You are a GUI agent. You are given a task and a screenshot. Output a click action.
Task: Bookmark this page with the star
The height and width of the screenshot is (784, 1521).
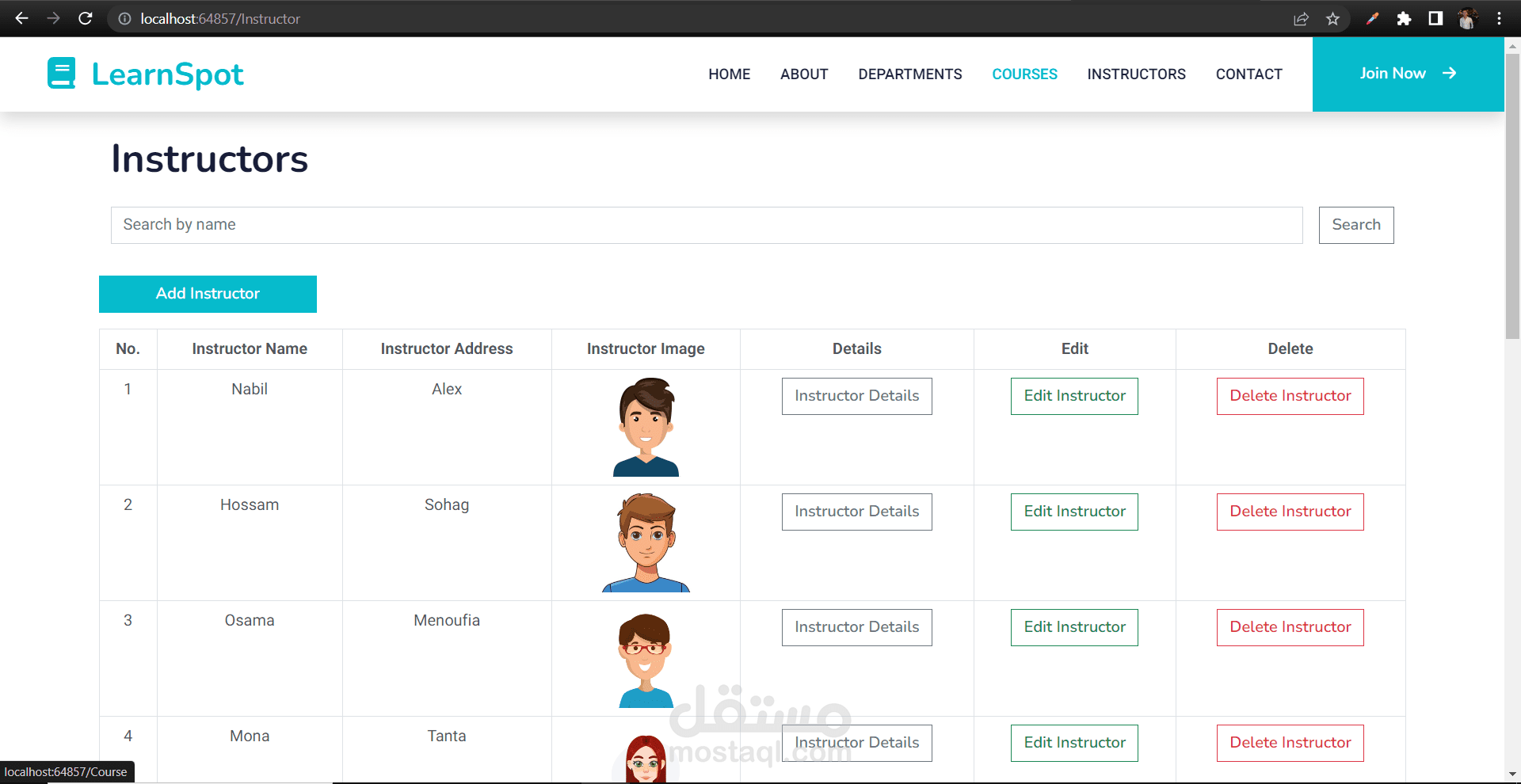coord(1332,18)
